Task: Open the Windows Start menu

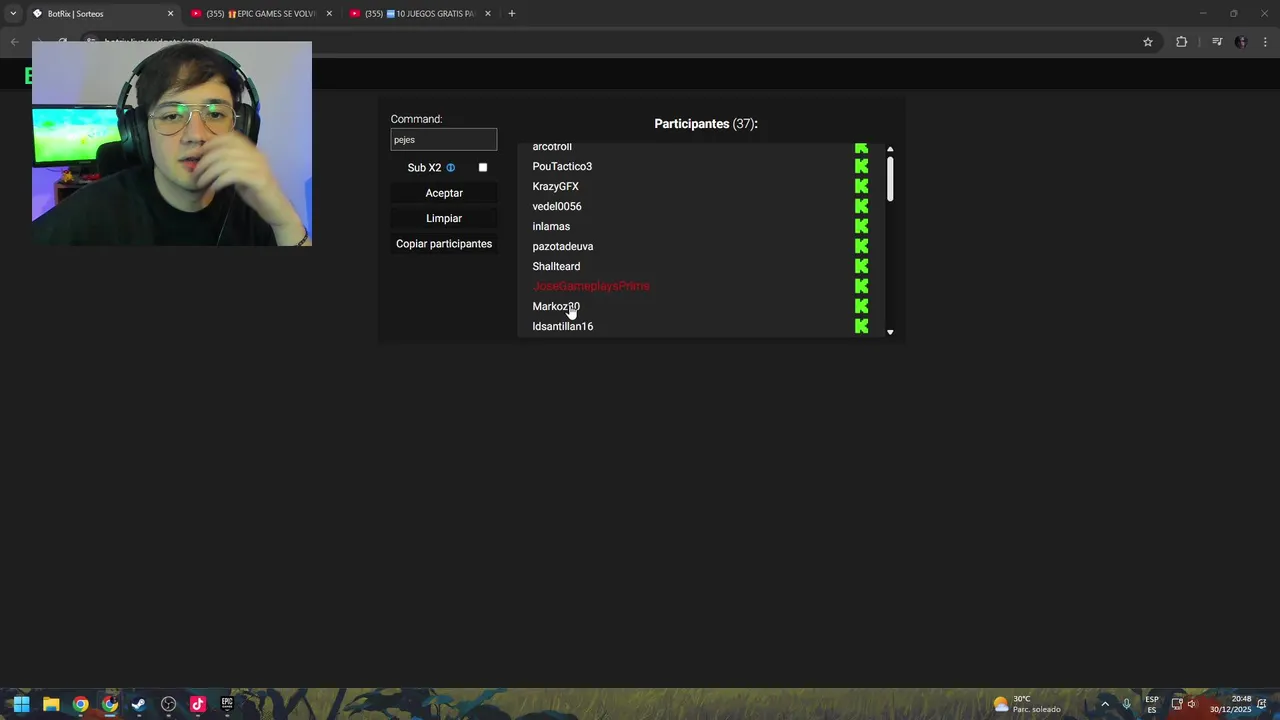Action: [x=21, y=704]
